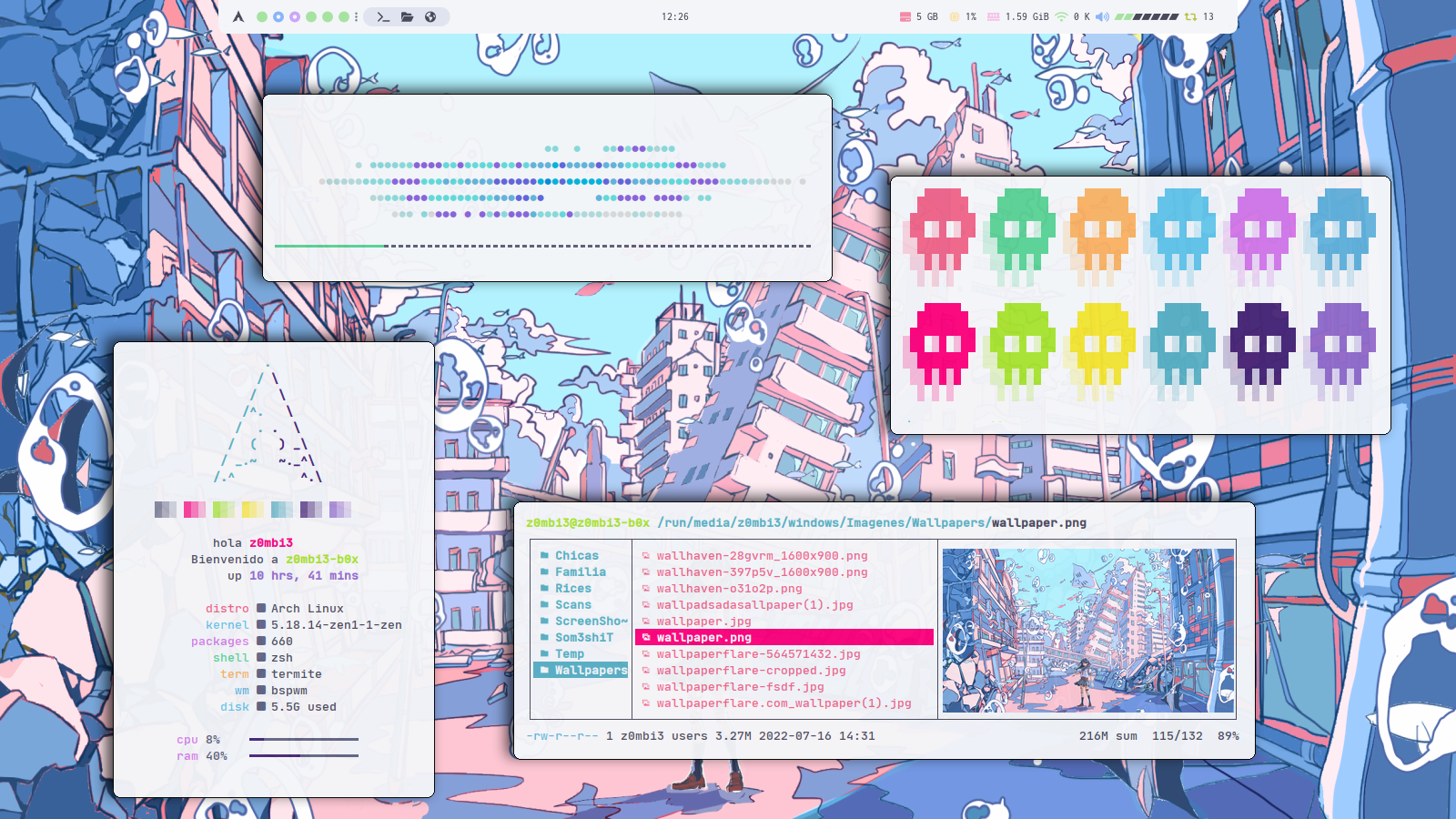Select the wallpaper.jpg file
This screenshot has height=819, width=1456.
[703, 621]
